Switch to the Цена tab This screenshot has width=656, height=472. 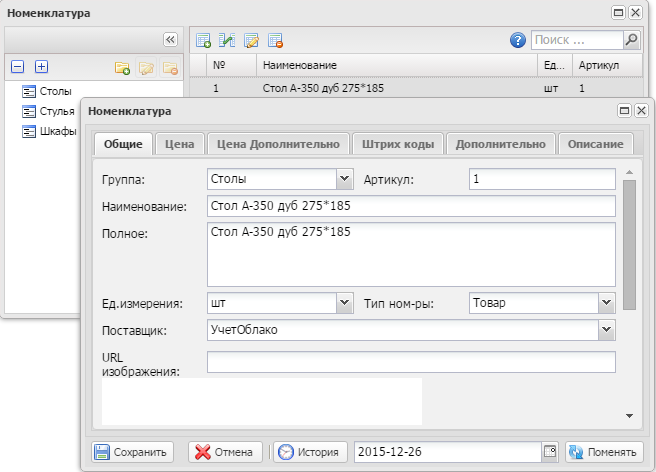[x=179, y=144]
